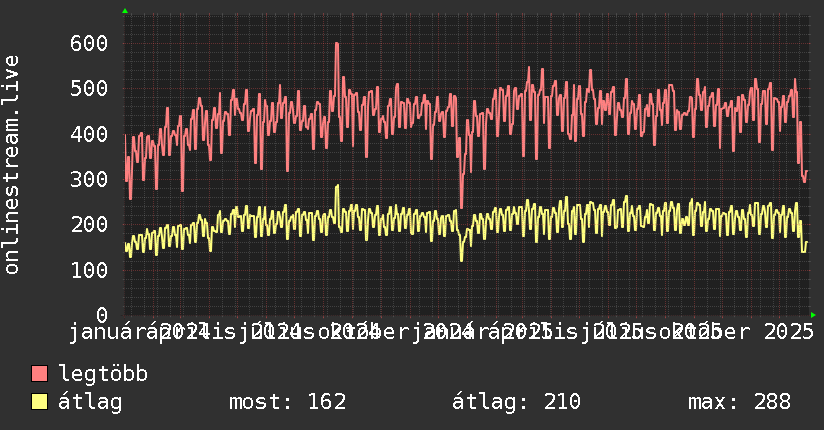Image resolution: width=824 pixels, height=430 pixels.
Task: Click the green arrow atop the y-axis
Action: 125,11
